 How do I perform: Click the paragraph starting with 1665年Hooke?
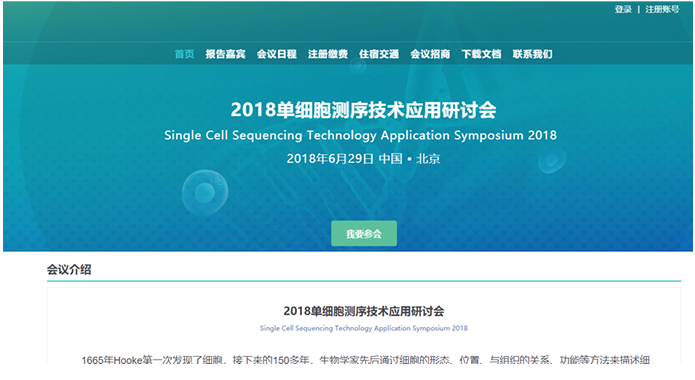(365, 360)
